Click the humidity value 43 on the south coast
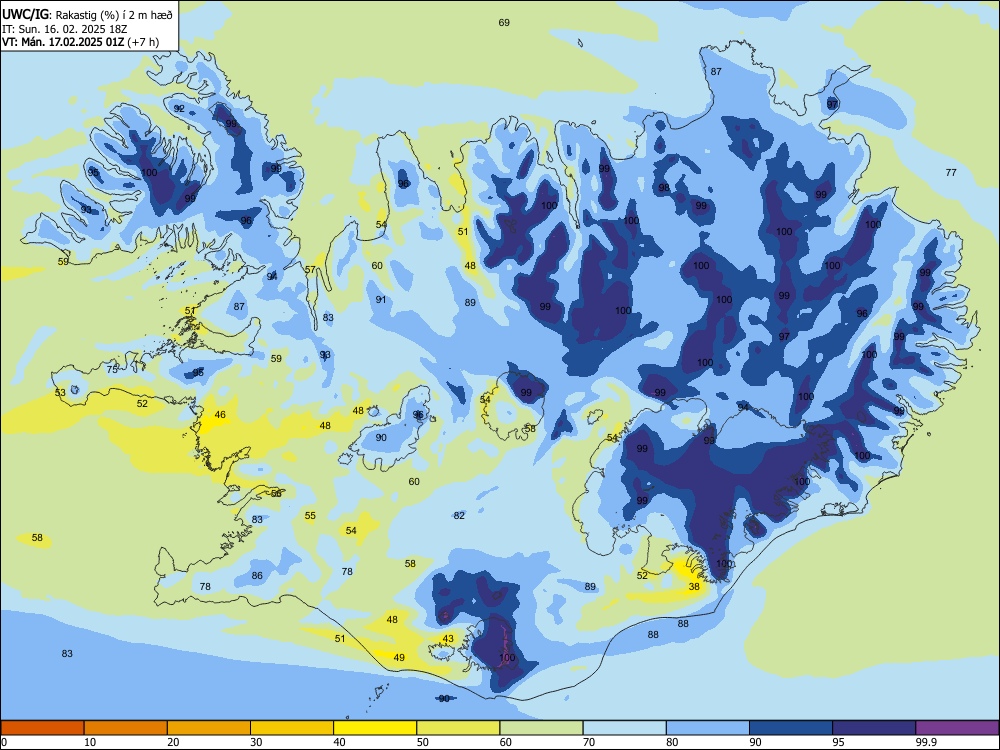1000x750 pixels. (x=448, y=639)
